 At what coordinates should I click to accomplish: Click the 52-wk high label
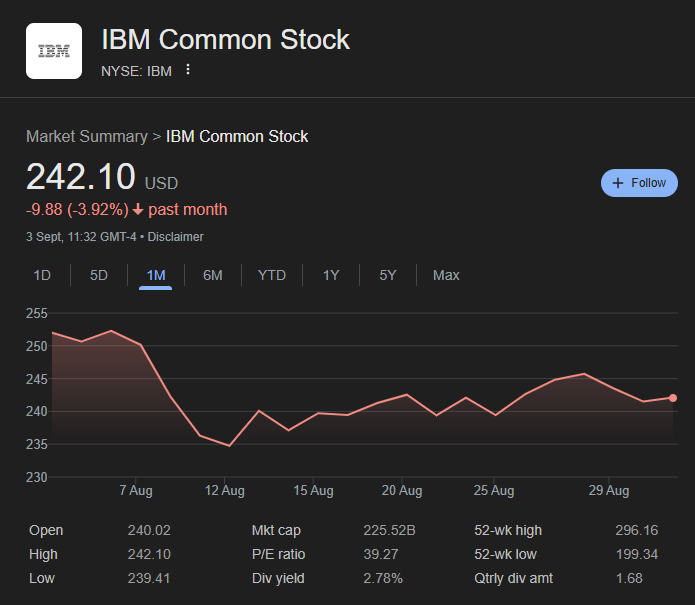[508, 531]
